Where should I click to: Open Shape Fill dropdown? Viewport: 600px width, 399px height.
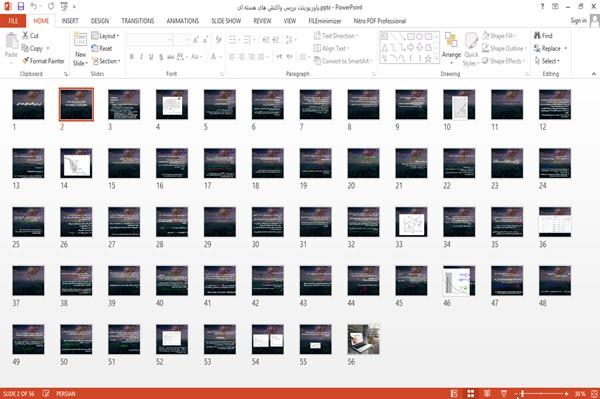[499, 36]
